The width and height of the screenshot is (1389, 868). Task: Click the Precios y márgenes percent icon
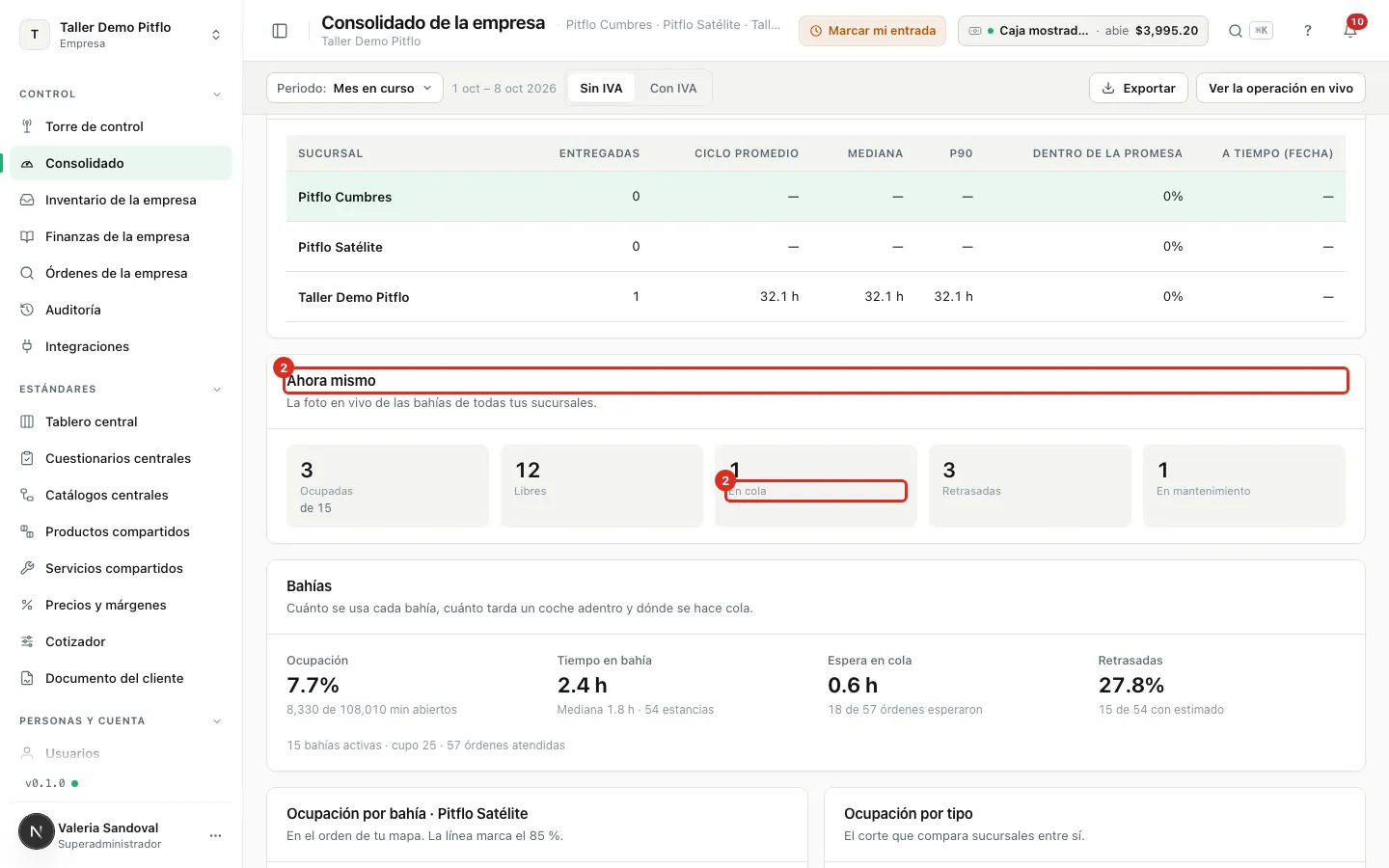click(27, 605)
